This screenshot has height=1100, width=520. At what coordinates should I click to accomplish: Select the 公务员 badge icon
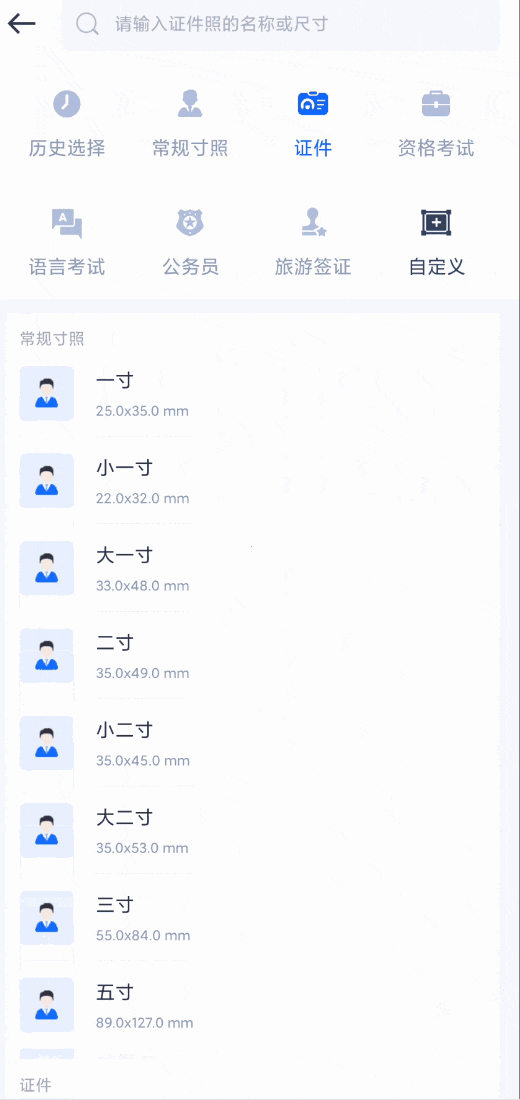click(189, 223)
